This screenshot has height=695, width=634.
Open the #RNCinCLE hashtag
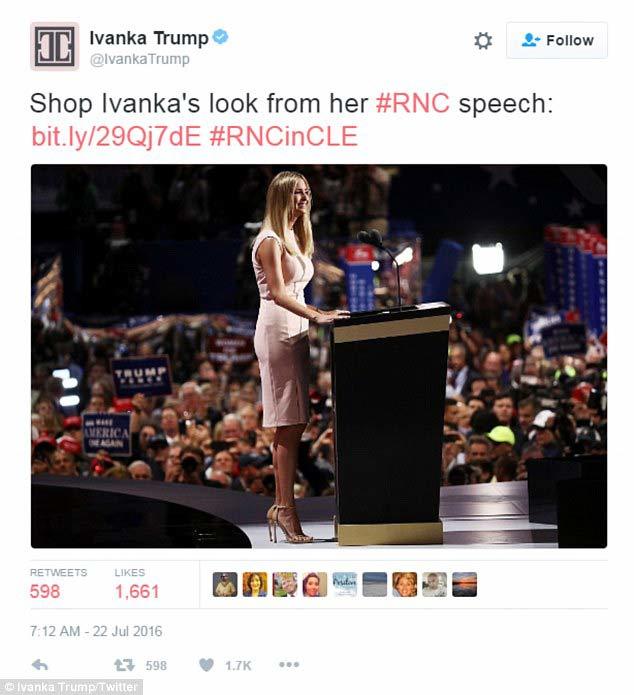[x=283, y=136]
